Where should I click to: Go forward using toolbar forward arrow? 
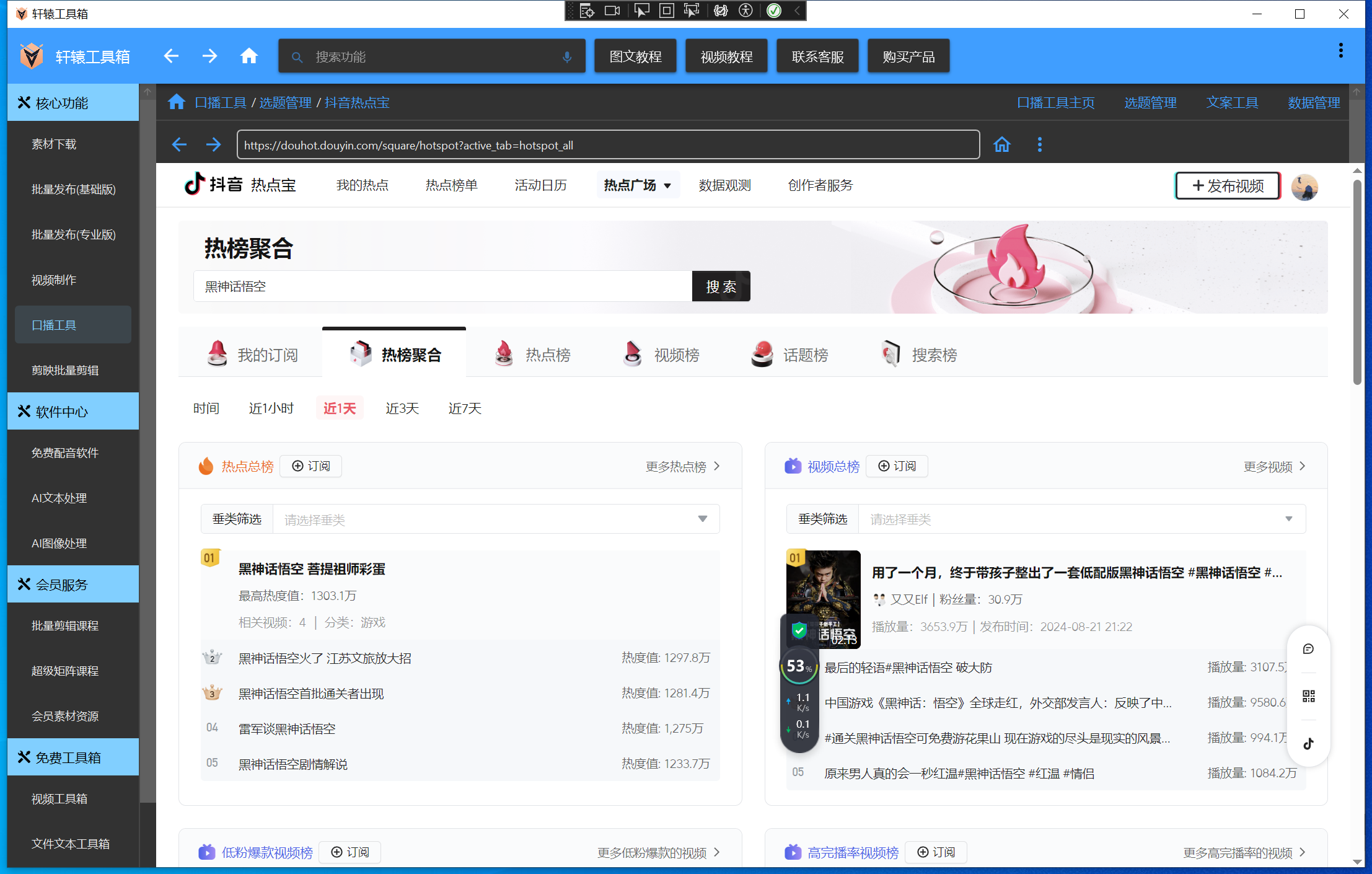pos(210,56)
